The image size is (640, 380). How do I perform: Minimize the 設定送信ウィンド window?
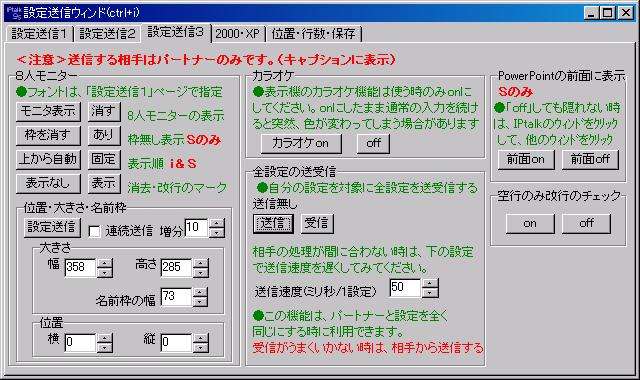click(x=591, y=13)
